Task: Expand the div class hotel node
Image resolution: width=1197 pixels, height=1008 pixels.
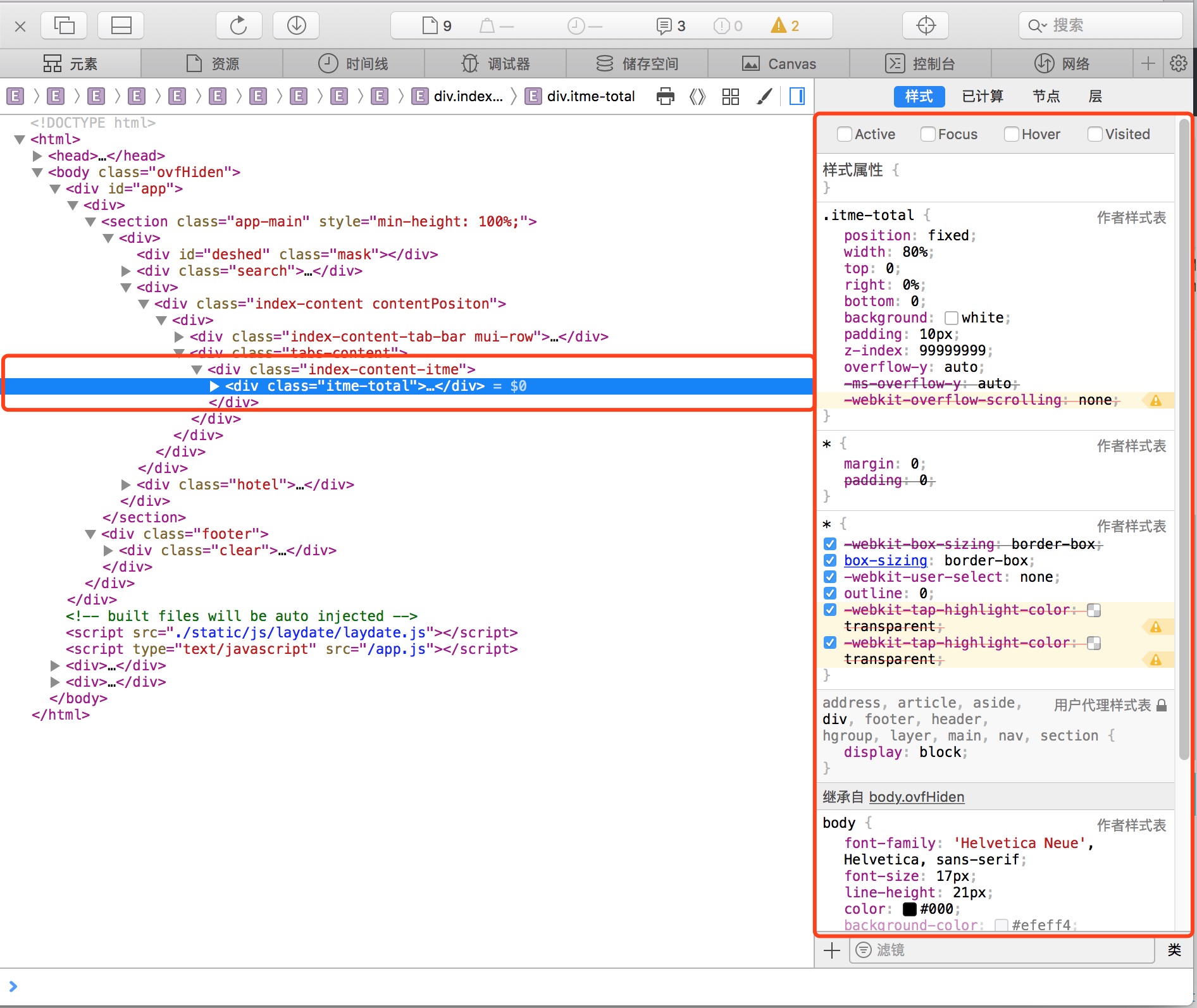Action: (126, 485)
